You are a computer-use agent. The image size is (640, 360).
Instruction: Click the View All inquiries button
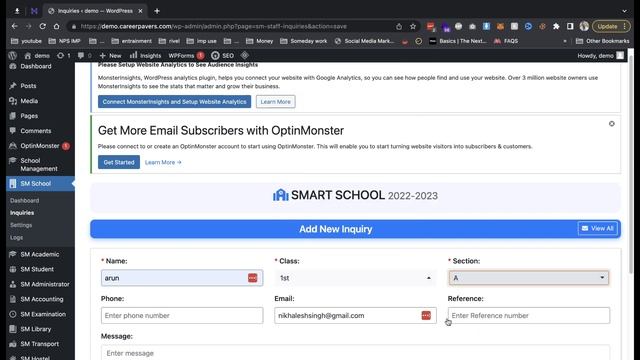coord(598,229)
